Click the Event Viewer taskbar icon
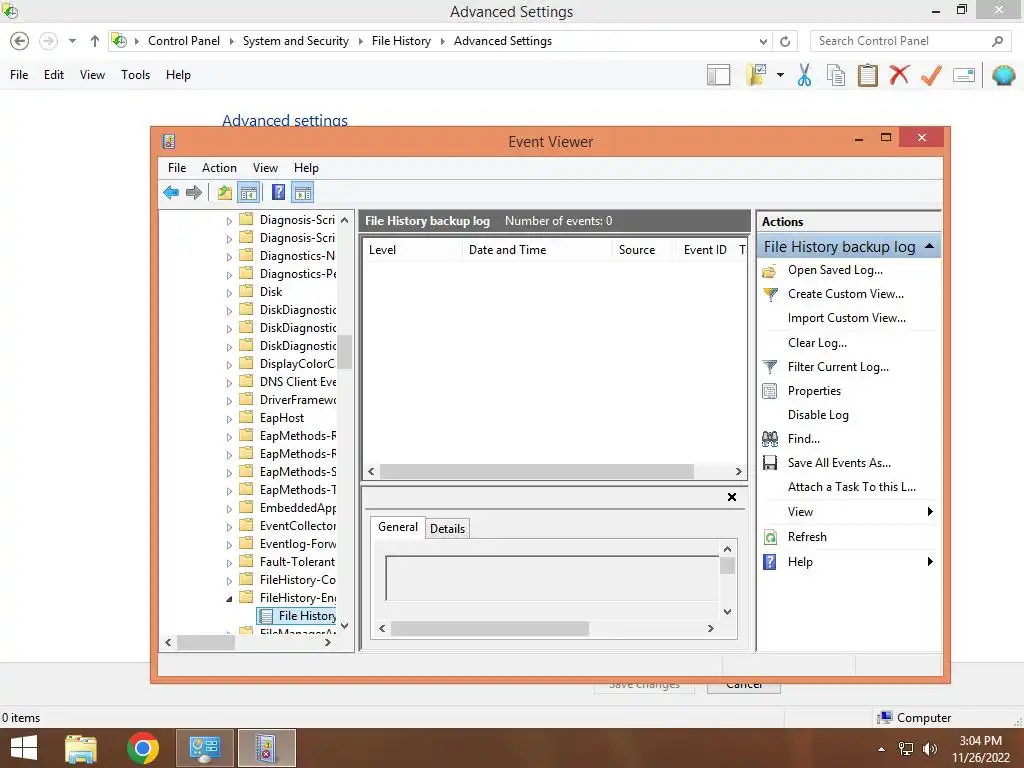Image resolution: width=1024 pixels, height=768 pixels. point(266,748)
